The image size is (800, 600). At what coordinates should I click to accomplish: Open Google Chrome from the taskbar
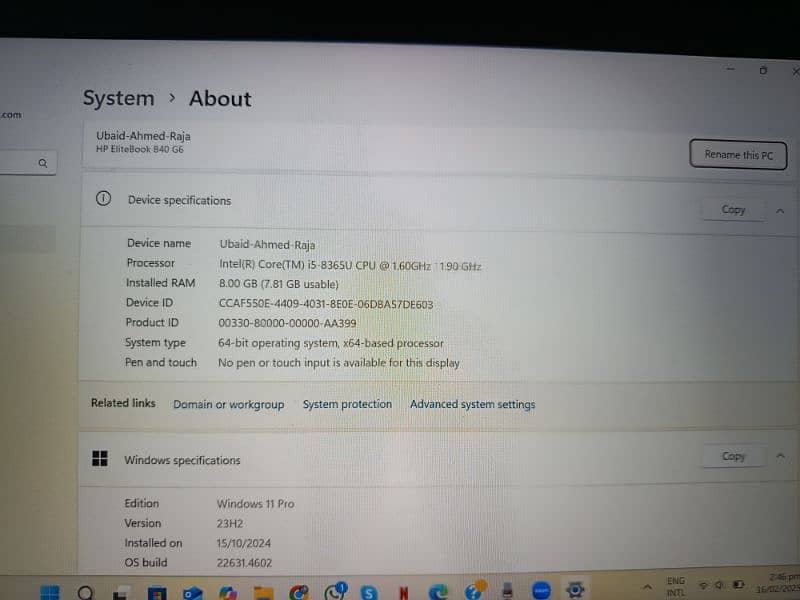[298, 591]
